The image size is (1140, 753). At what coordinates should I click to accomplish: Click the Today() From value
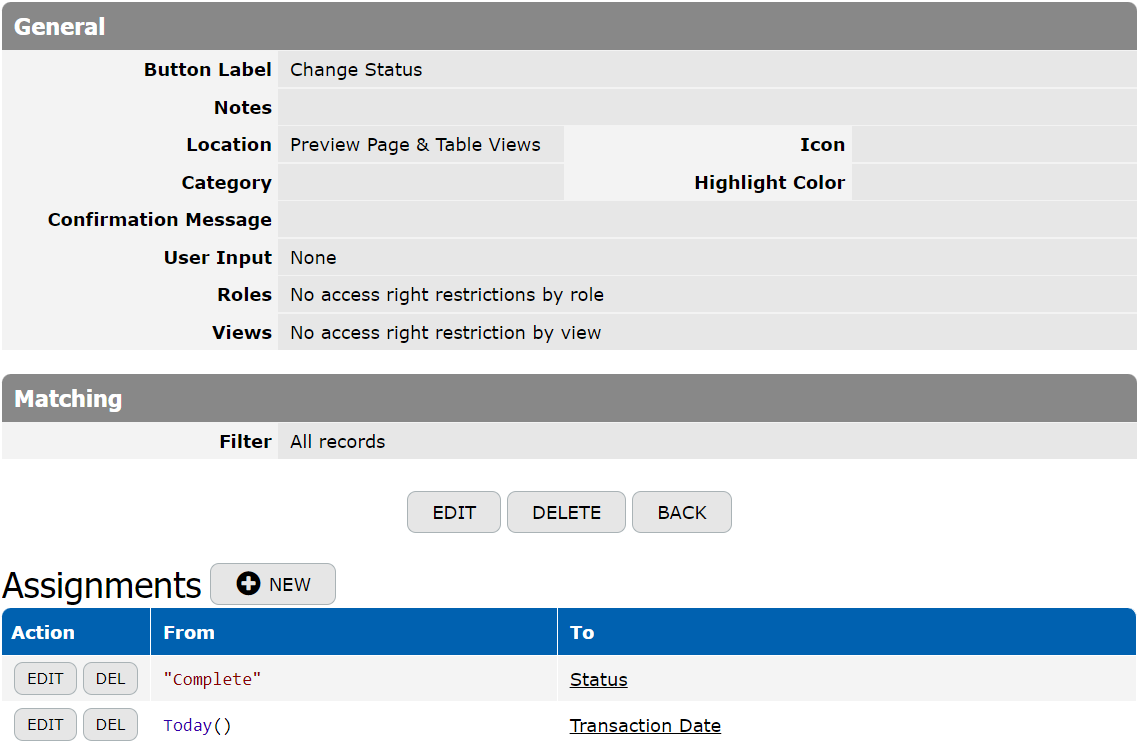coord(197,725)
